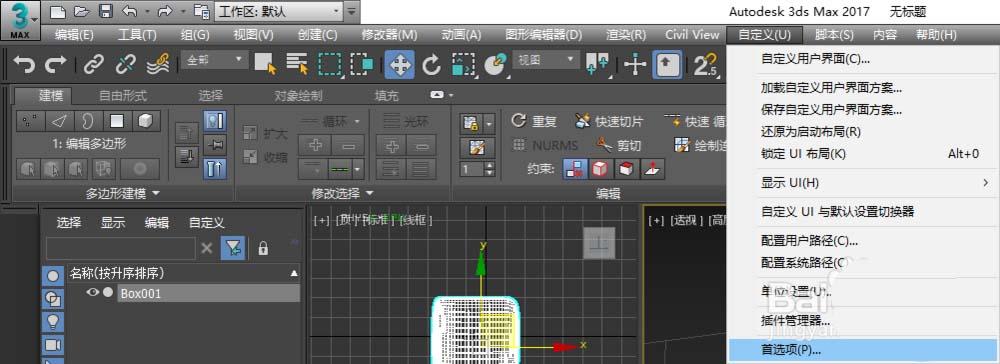The width and height of the screenshot is (1000, 364).
Task: Click the Lock icon in scene explorer
Action: [x=263, y=248]
